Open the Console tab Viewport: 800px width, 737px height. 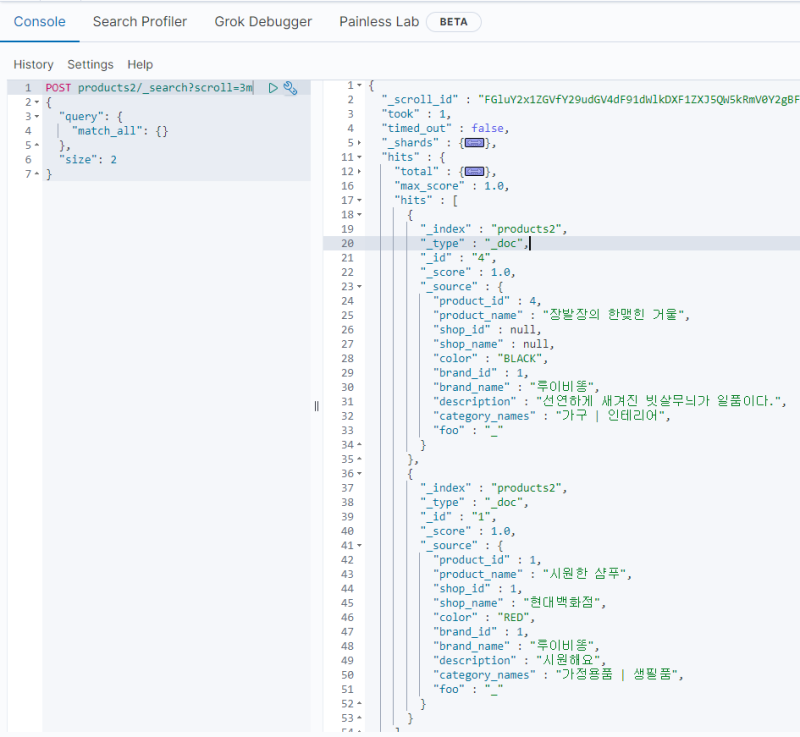pos(40,21)
